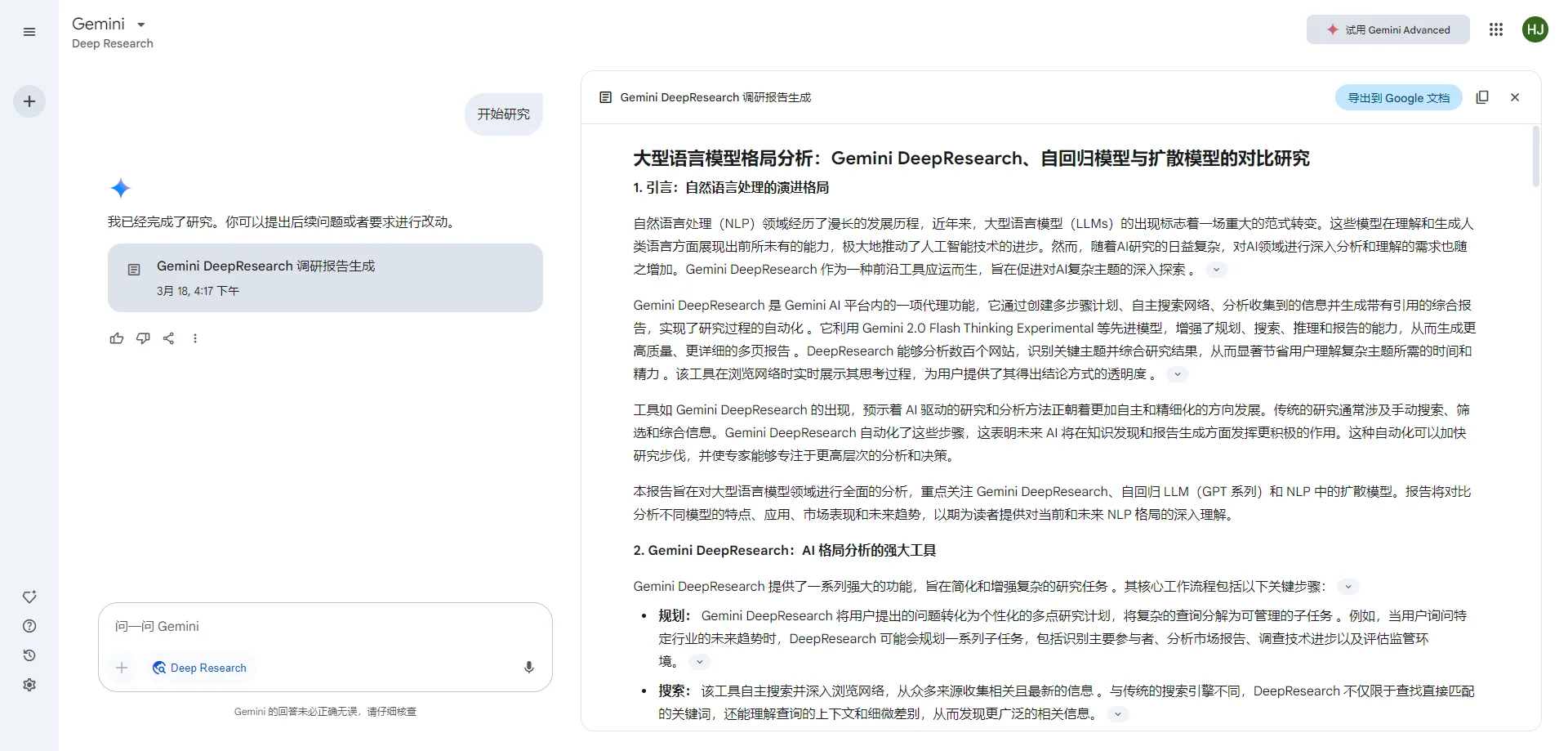Click the report main title heading
The image size is (1568, 751).
click(972, 158)
